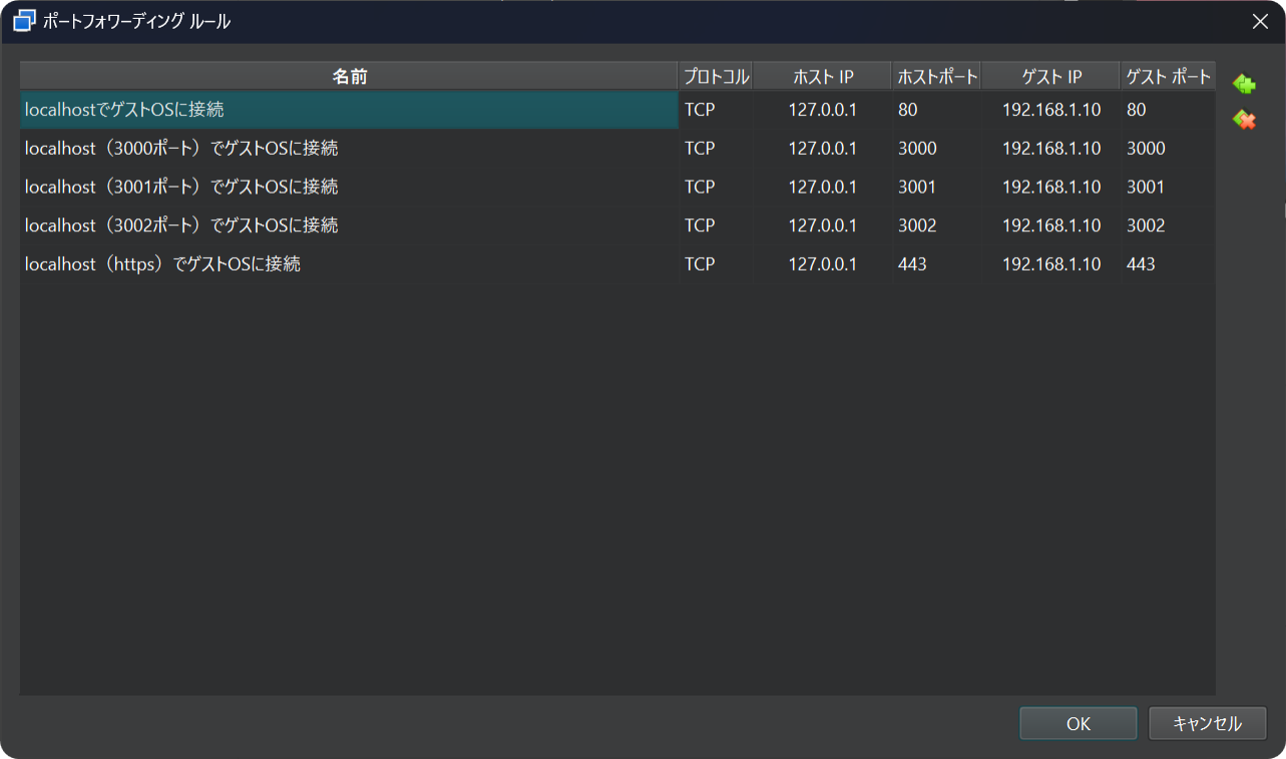Sort by the 名前 column header
Screen dimensions: 1286x759
[349, 76]
